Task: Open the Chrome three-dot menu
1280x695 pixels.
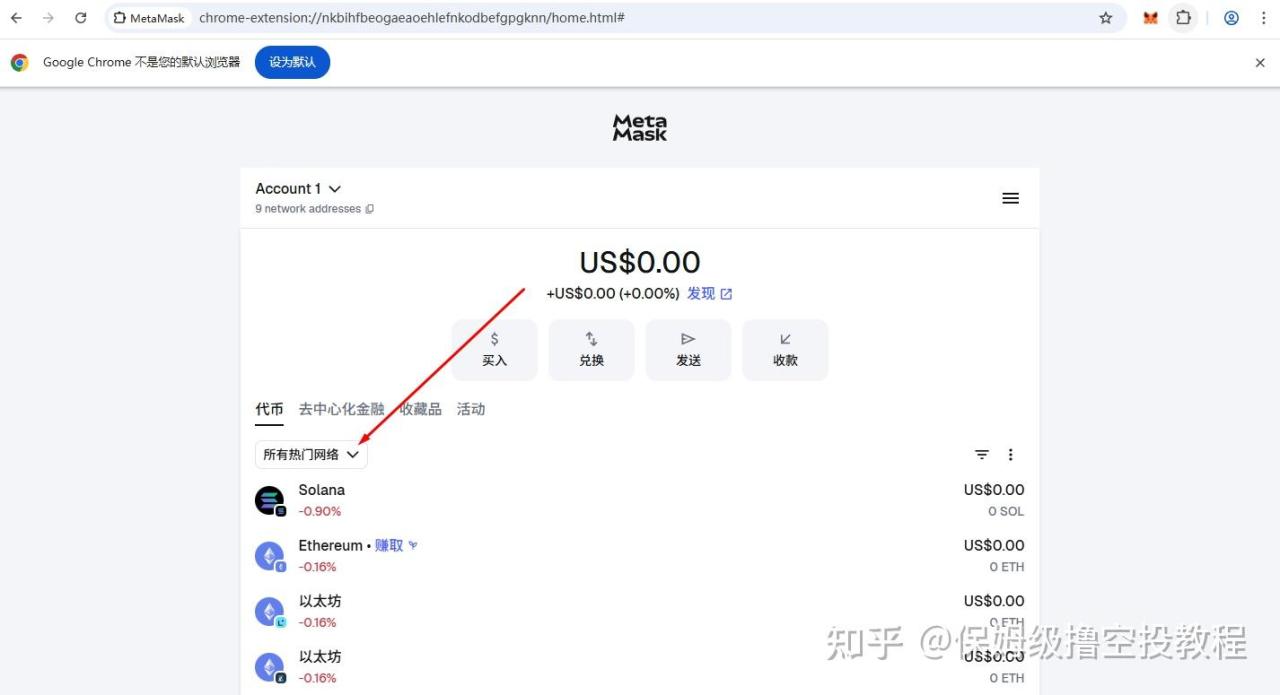Action: (1263, 18)
